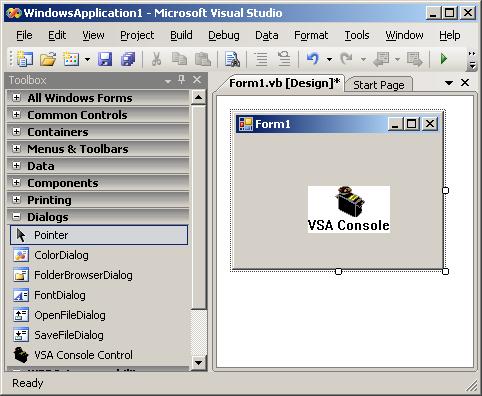Select the SaveFileDialog control

(x=99, y=335)
